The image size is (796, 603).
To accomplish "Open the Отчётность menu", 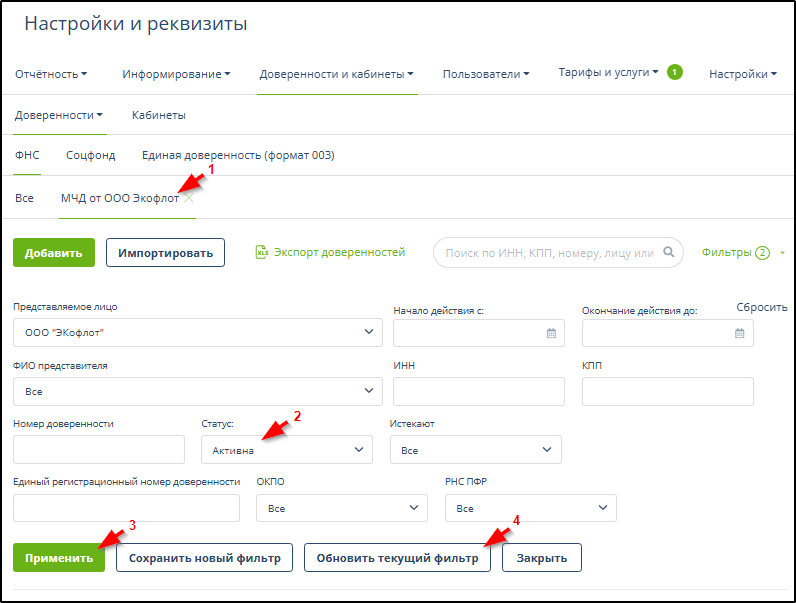I will 51,74.
